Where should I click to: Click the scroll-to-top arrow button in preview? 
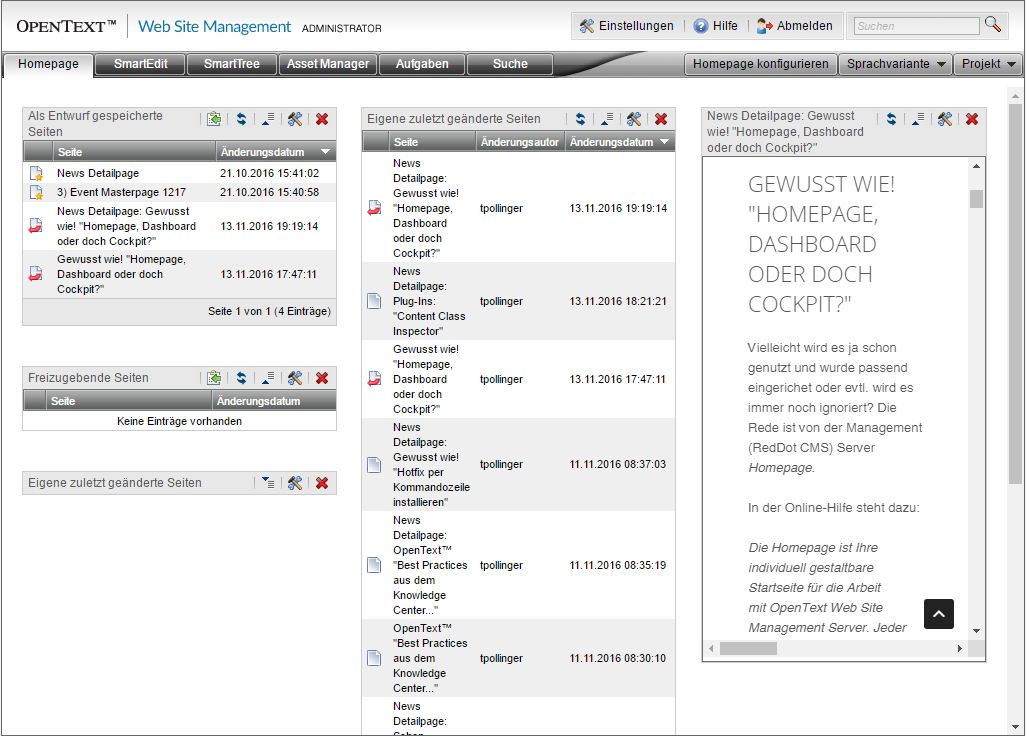[x=938, y=614]
